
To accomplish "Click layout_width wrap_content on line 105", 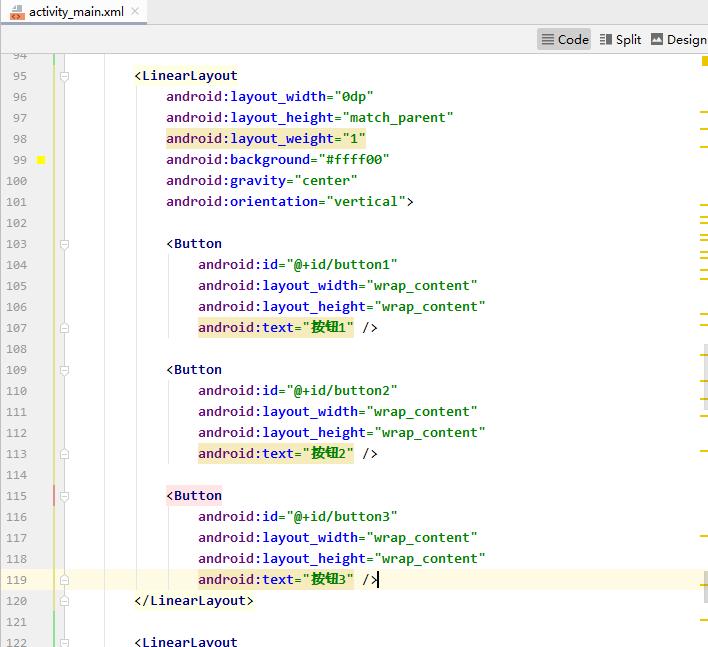I will click(338, 286).
